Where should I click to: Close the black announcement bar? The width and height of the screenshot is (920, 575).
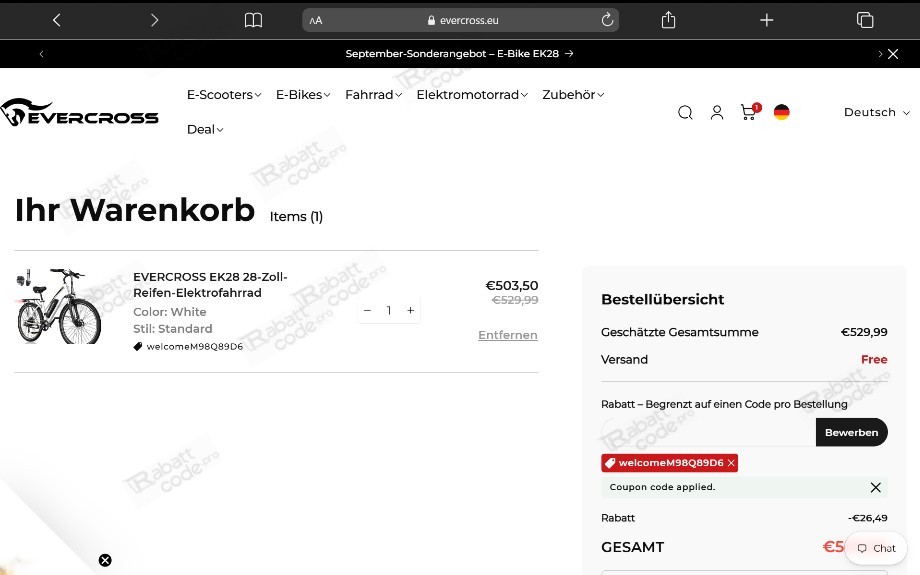[x=893, y=54]
